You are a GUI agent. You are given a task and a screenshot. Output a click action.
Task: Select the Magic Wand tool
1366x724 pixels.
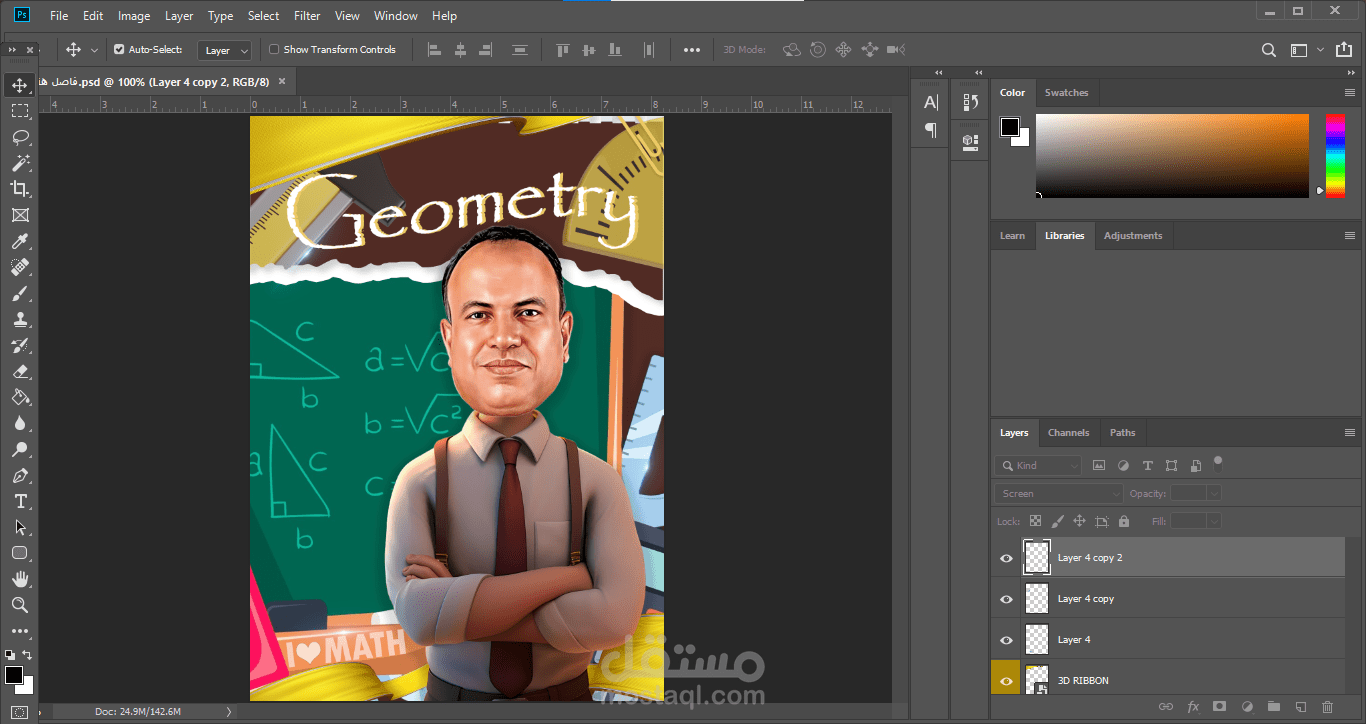[x=20, y=163]
